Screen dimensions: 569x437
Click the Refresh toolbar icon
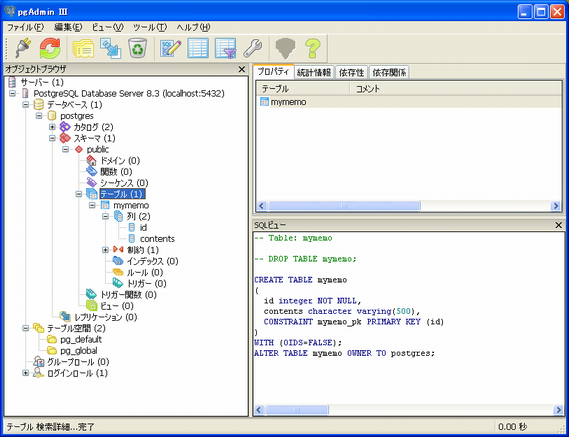(x=50, y=48)
